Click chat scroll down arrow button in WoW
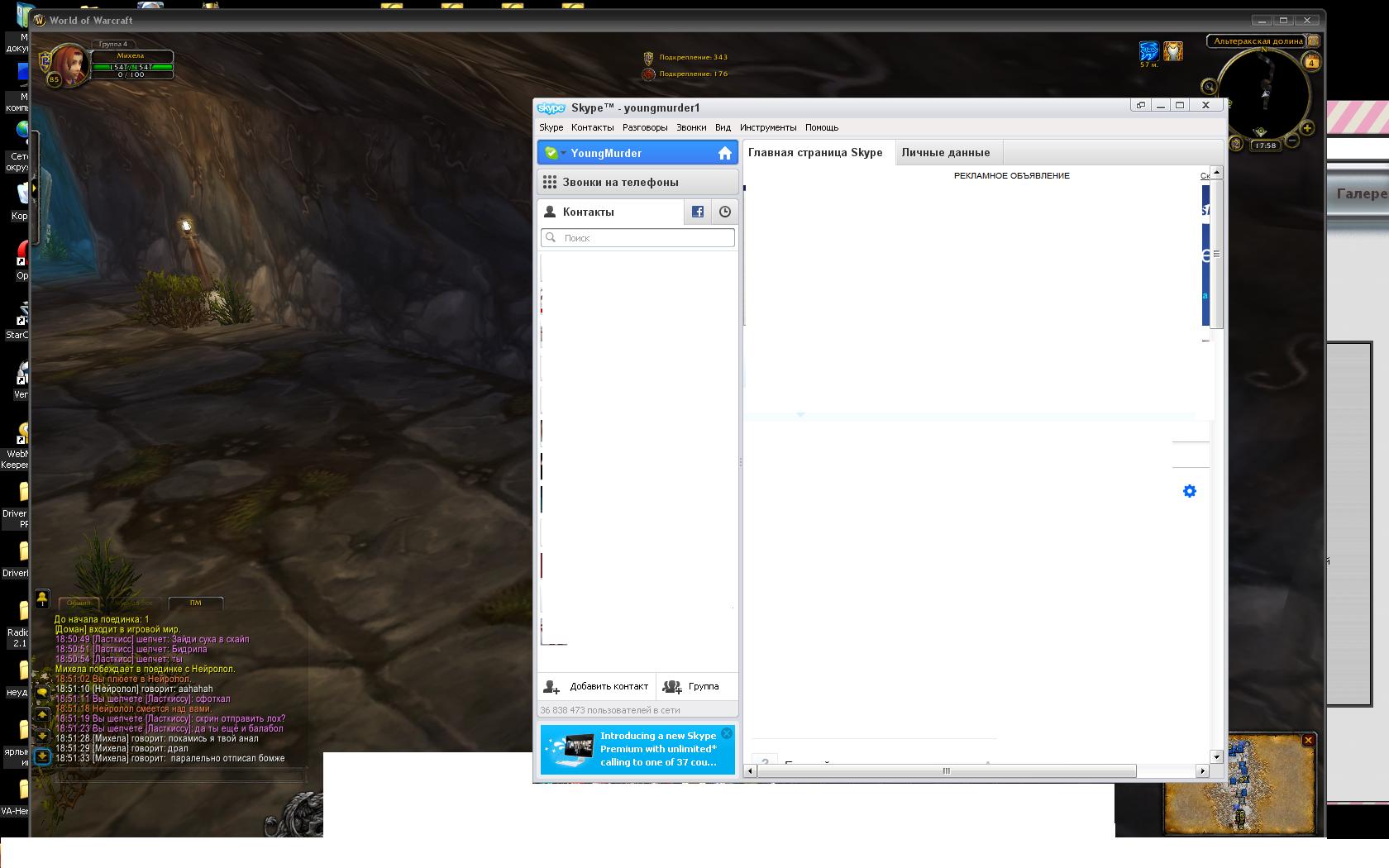 [x=42, y=735]
